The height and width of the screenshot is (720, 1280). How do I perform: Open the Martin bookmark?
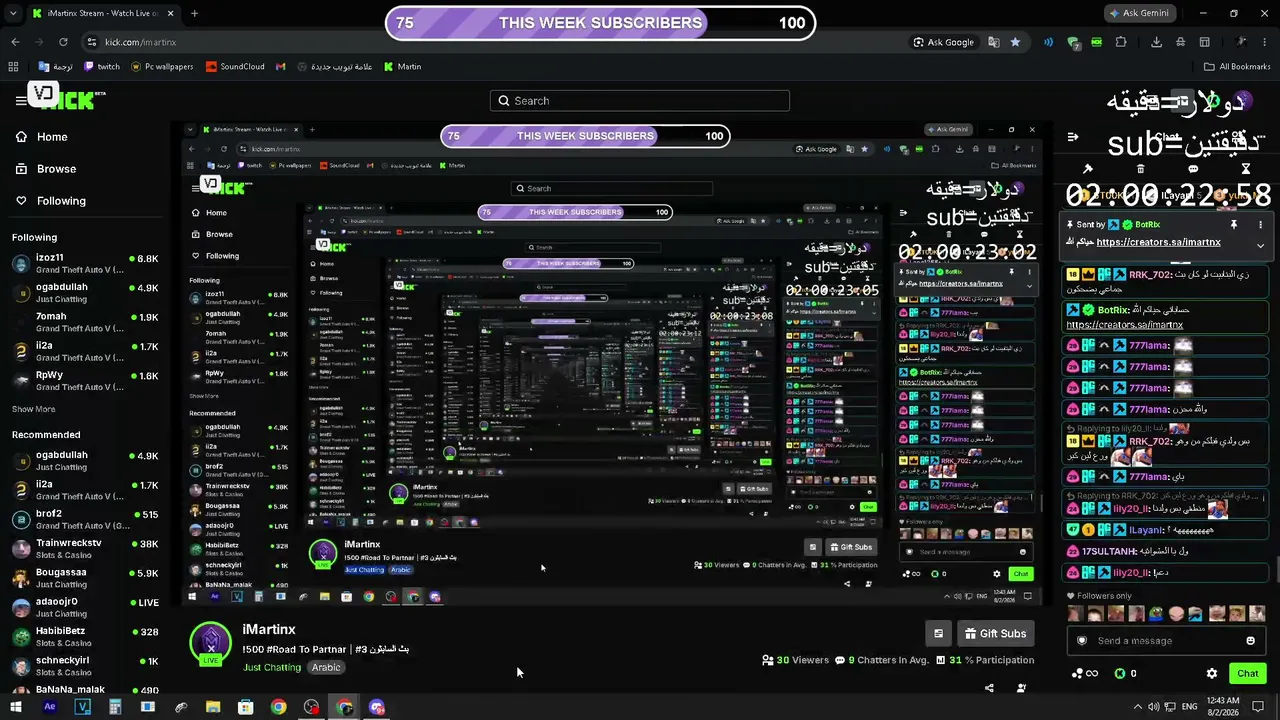pos(403,67)
